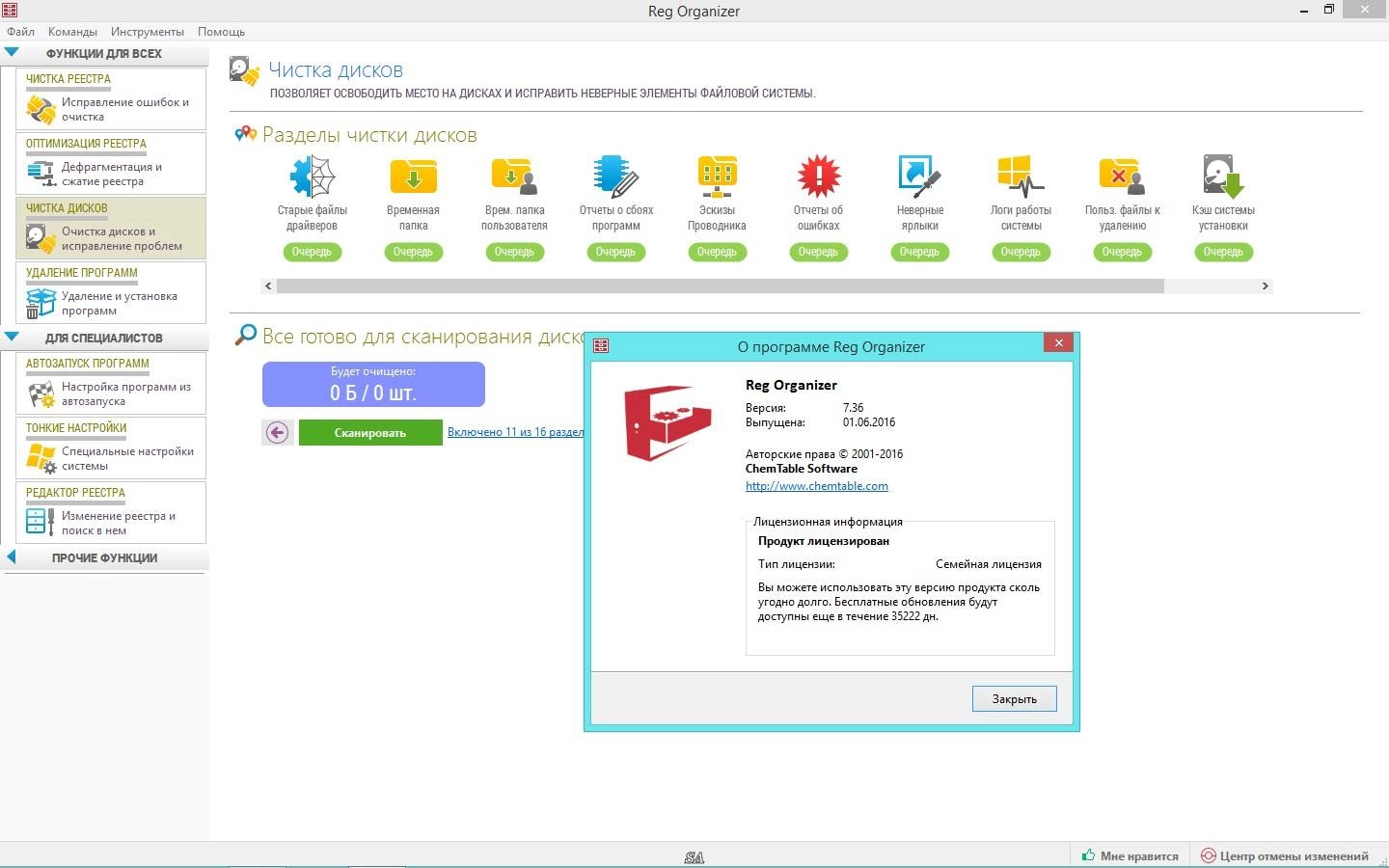Viewport: 1389px width, 868px height.
Task: Toggle Очередь under Эскизы Проводника
Action: coord(717,252)
